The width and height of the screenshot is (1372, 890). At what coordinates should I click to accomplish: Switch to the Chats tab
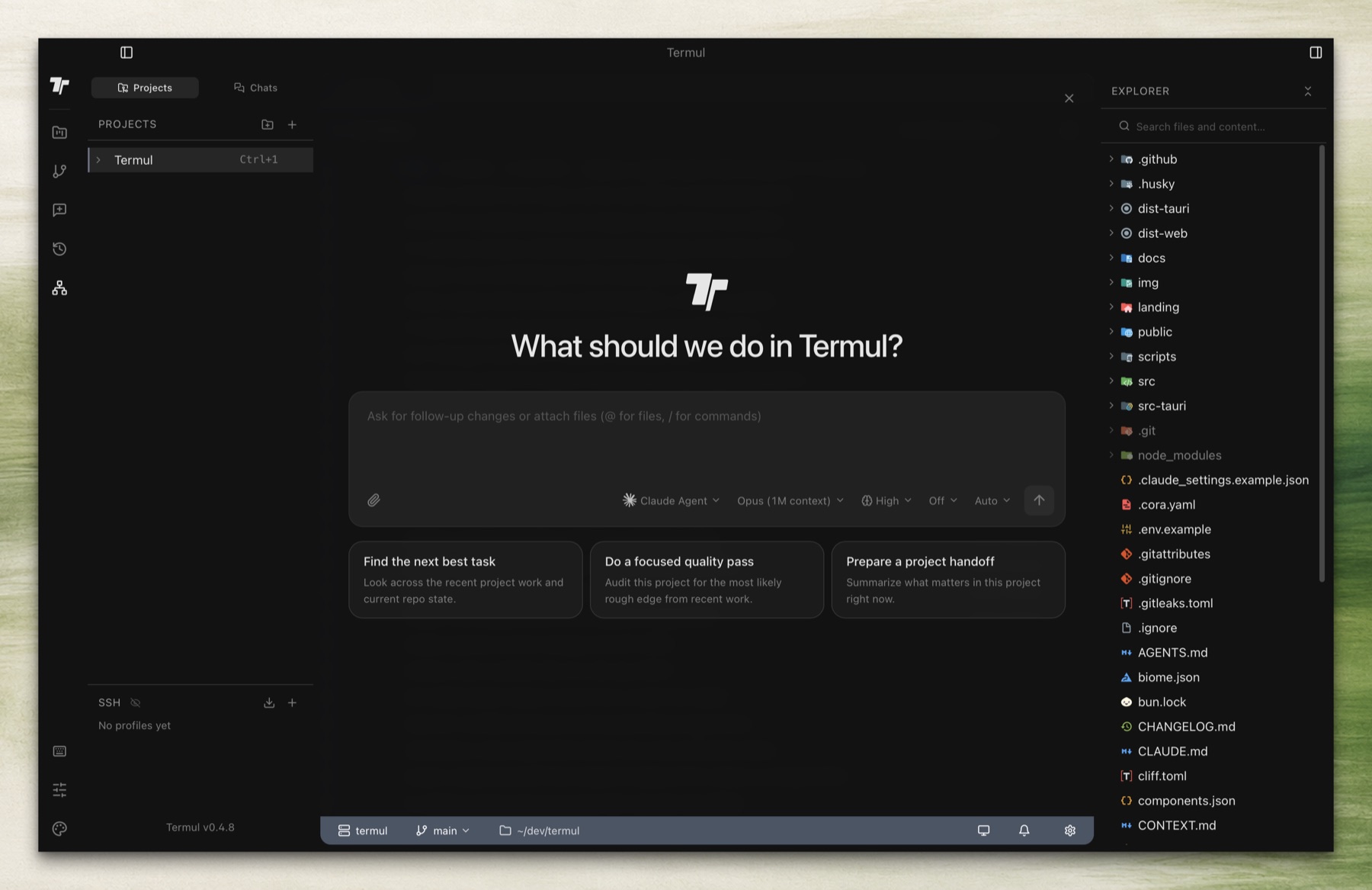click(255, 88)
